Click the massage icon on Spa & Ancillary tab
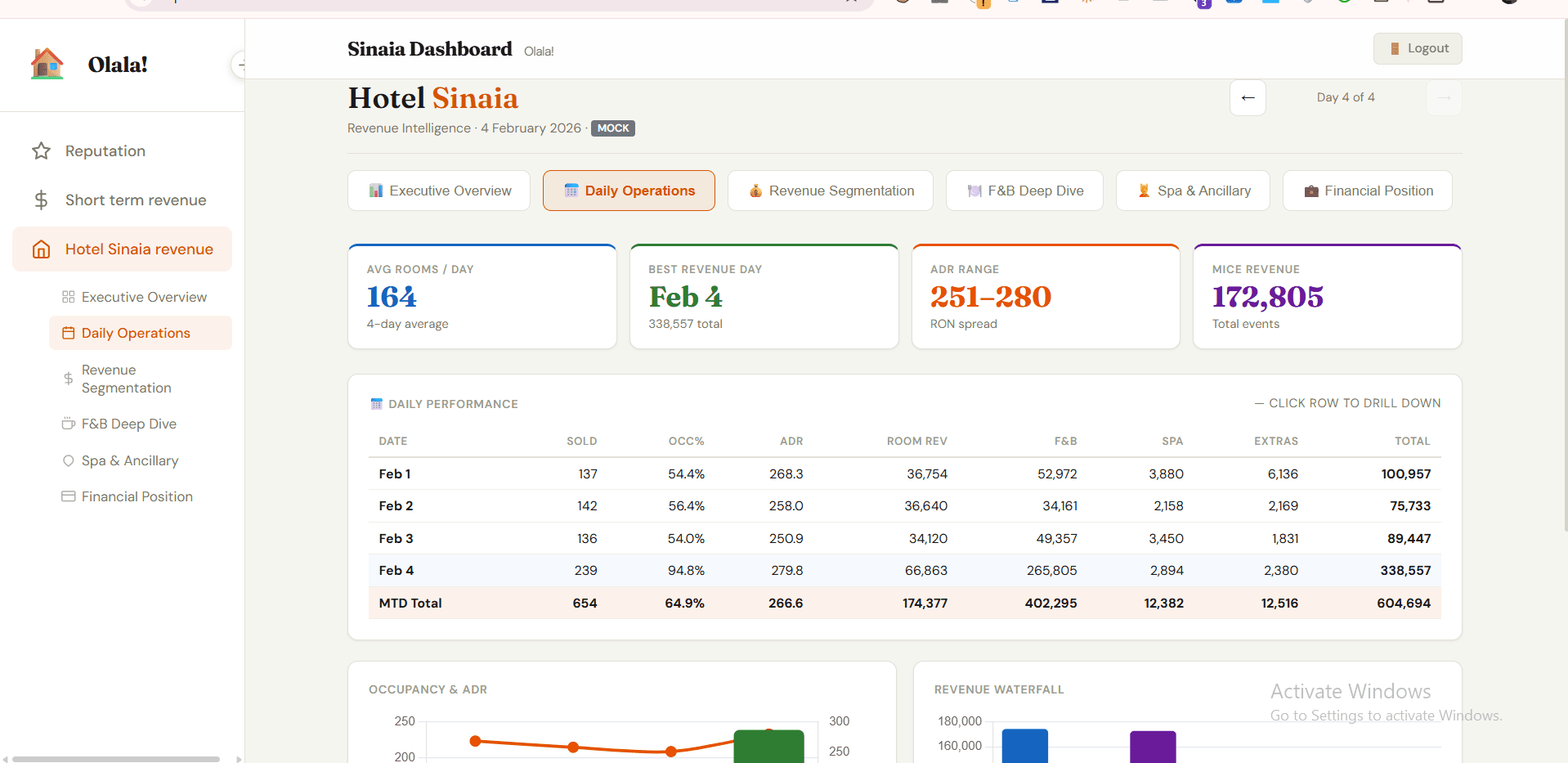 (1145, 191)
